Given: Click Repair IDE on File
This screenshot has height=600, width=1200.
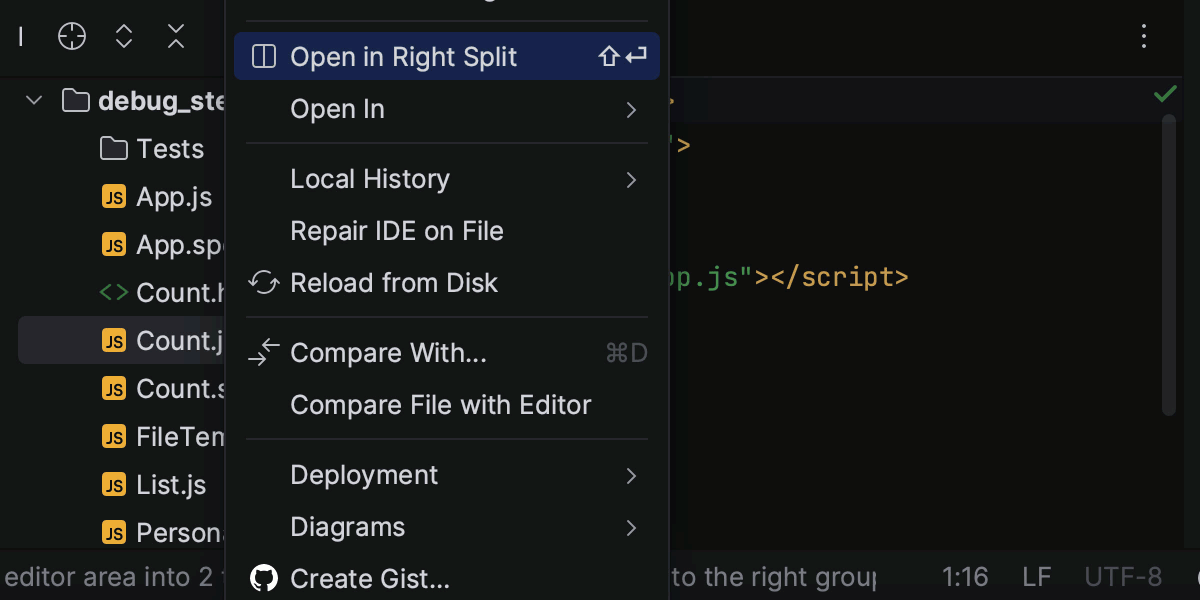Looking at the screenshot, I should (x=396, y=231).
